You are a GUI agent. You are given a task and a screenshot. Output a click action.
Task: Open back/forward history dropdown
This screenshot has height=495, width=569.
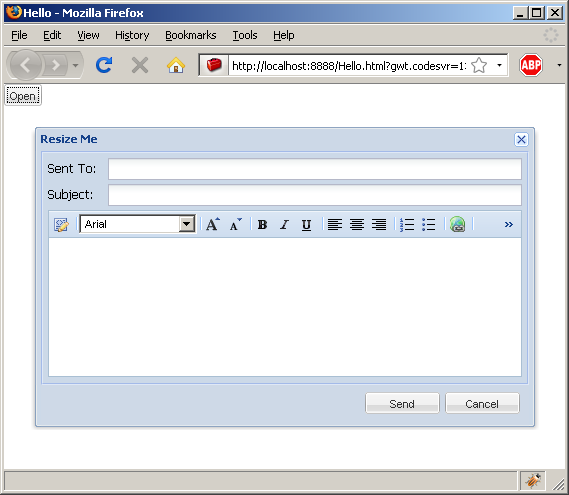pos(75,65)
